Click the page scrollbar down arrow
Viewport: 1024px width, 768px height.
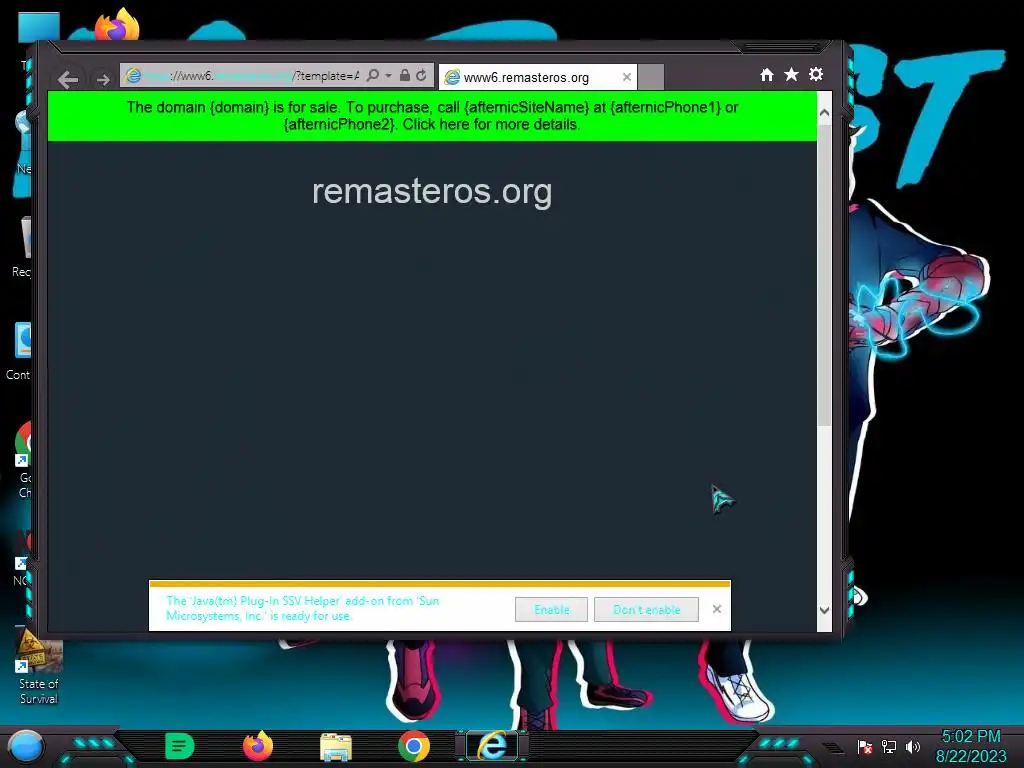pos(824,610)
